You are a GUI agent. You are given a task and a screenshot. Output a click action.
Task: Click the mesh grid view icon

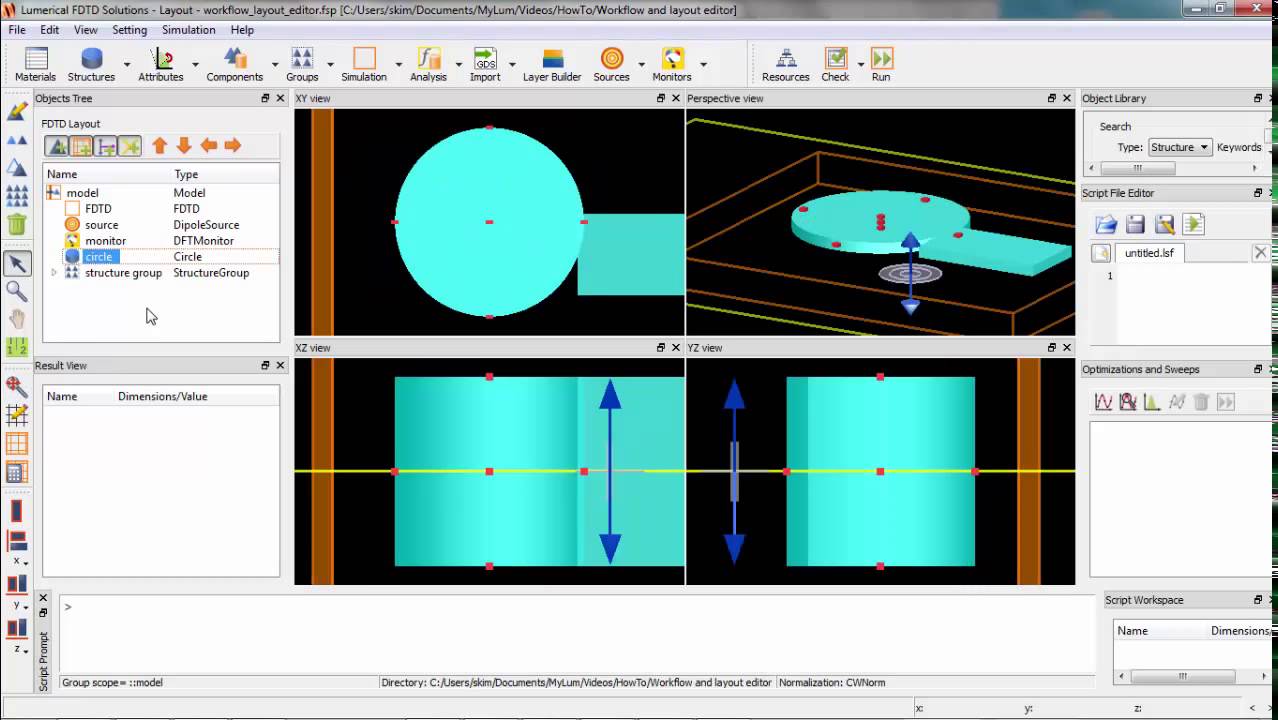click(x=17, y=444)
